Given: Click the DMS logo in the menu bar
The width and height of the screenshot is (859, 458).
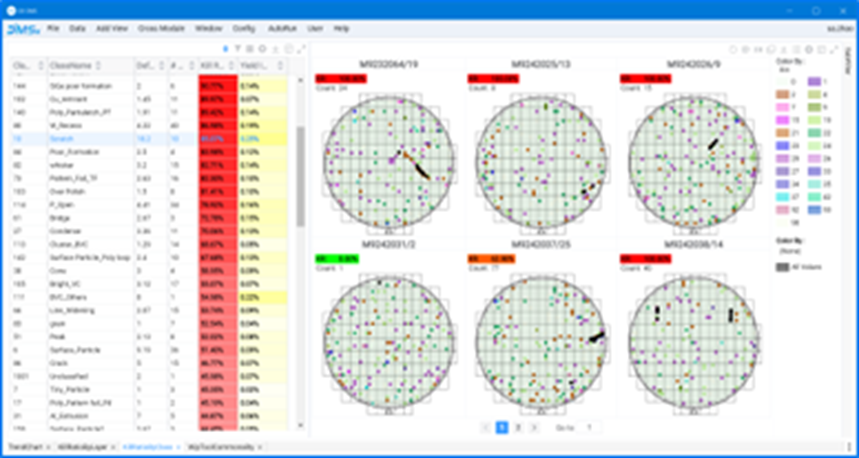Looking at the screenshot, I should point(20,30).
